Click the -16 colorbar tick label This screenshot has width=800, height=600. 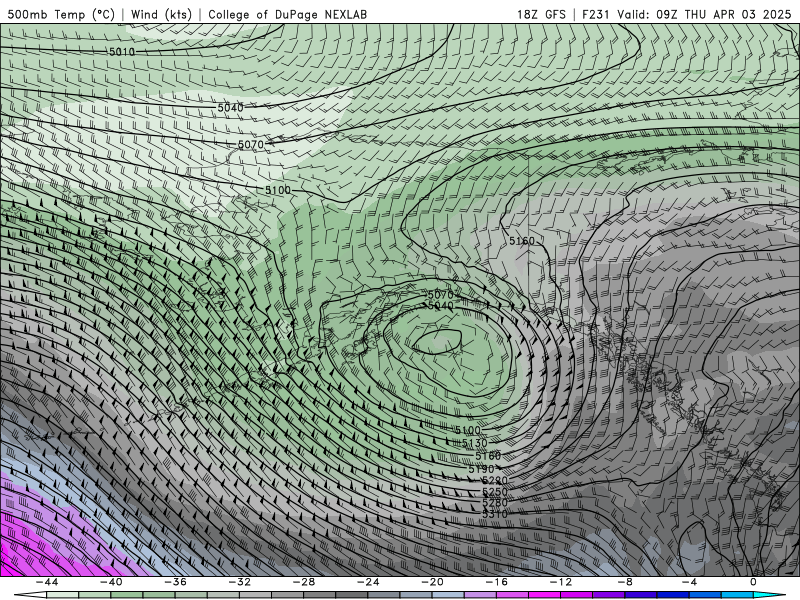pos(496,582)
